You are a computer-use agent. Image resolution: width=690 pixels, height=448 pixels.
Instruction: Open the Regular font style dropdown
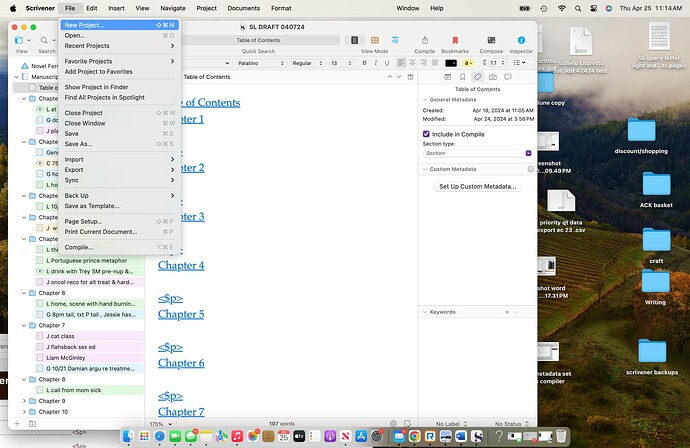pyautogui.click(x=307, y=63)
